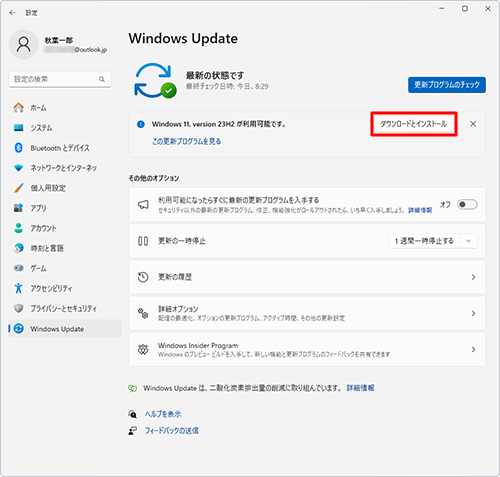Click 更新プログラムのチェック button

[447, 85]
